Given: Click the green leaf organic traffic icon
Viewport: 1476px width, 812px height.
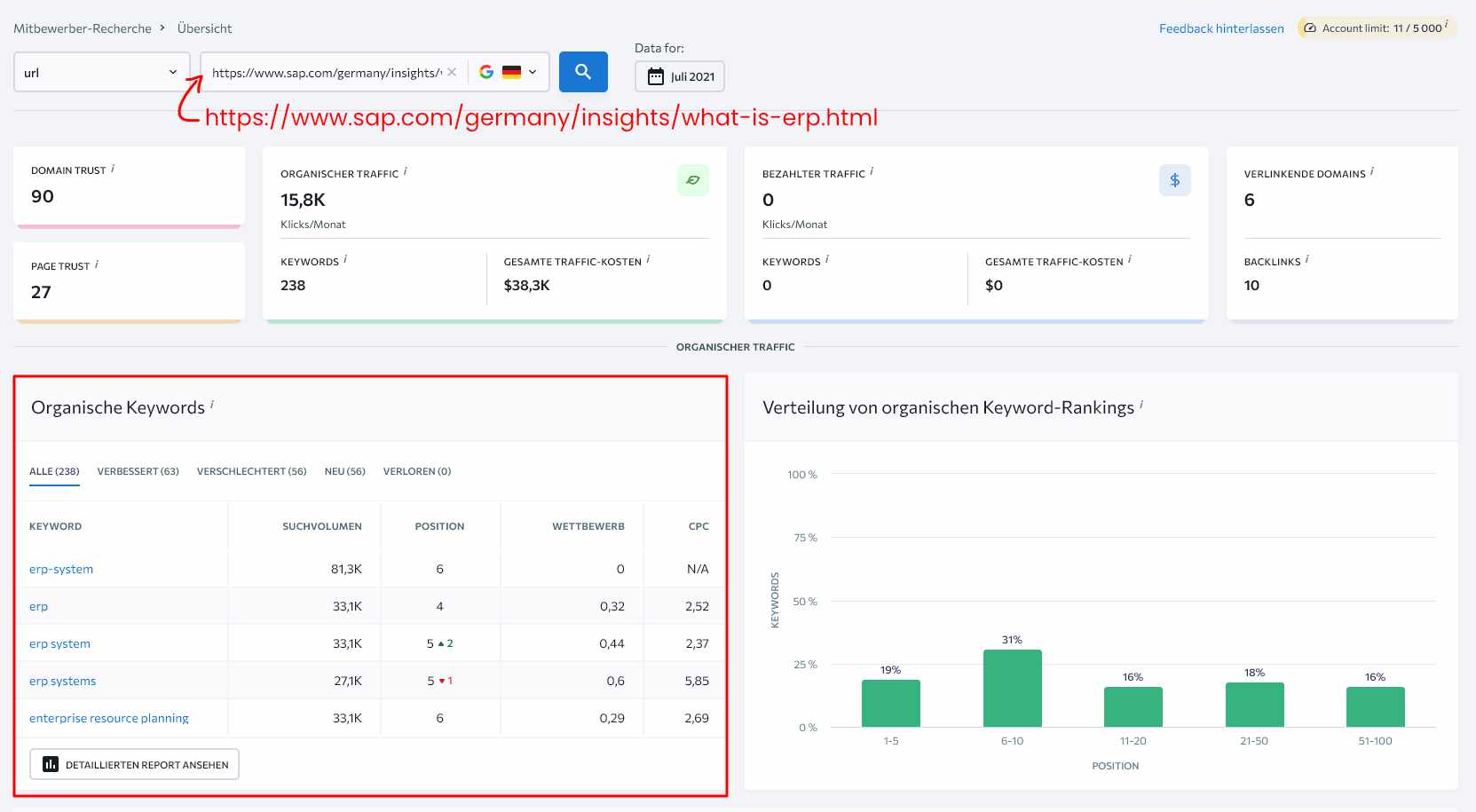Looking at the screenshot, I should point(693,180).
